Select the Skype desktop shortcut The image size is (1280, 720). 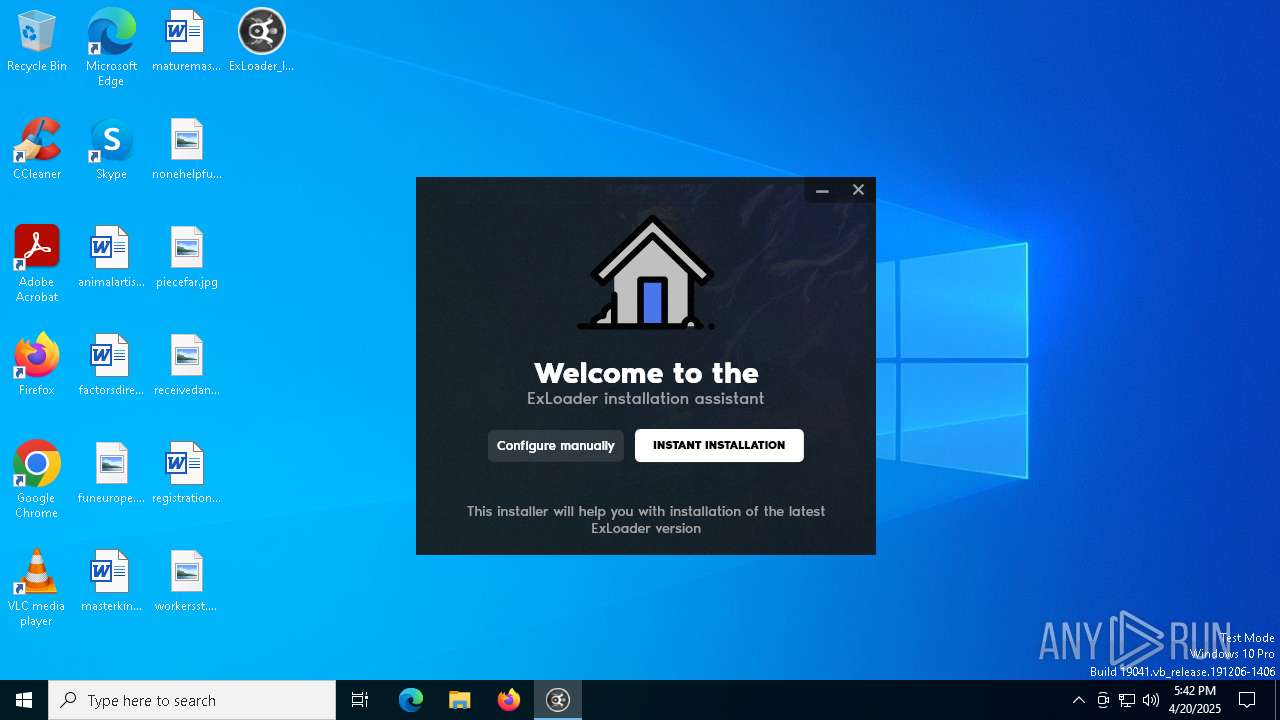tap(111, 150)
